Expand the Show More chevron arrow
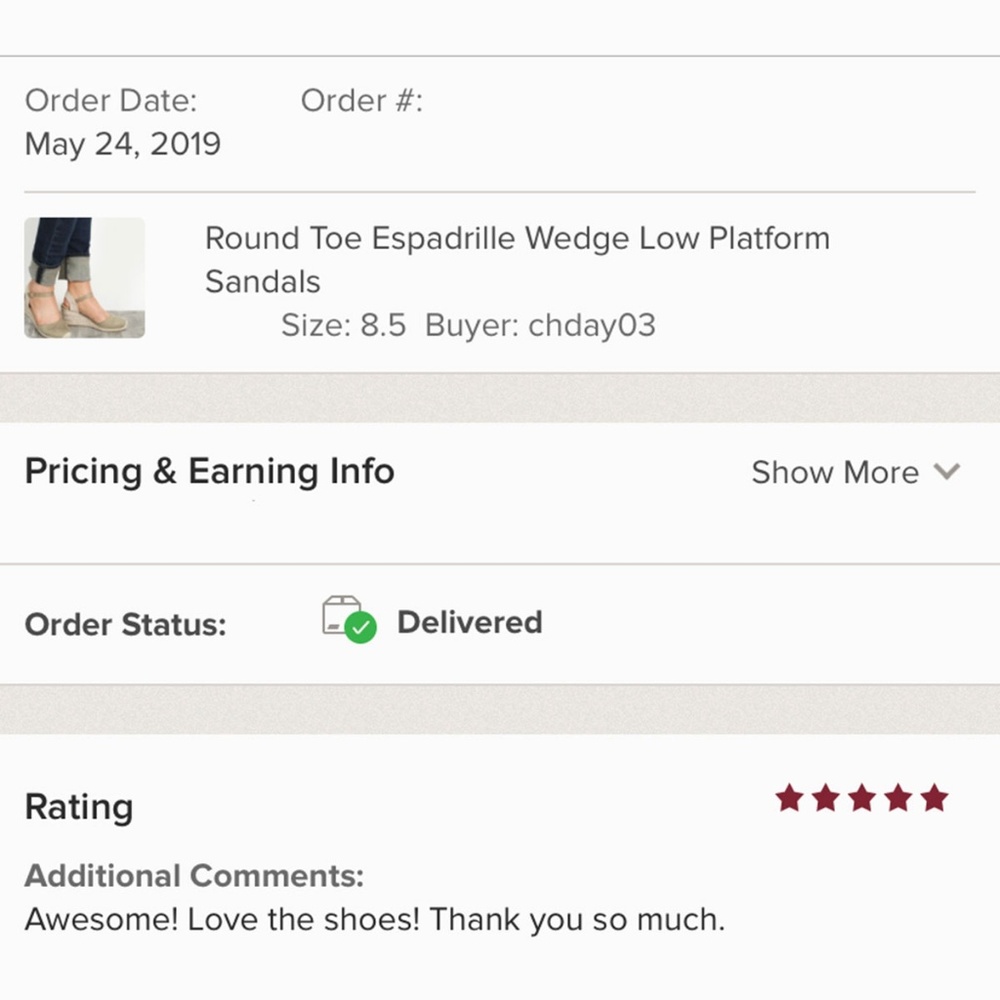This screenshot has width=1000, height=1000. [946, 472]
